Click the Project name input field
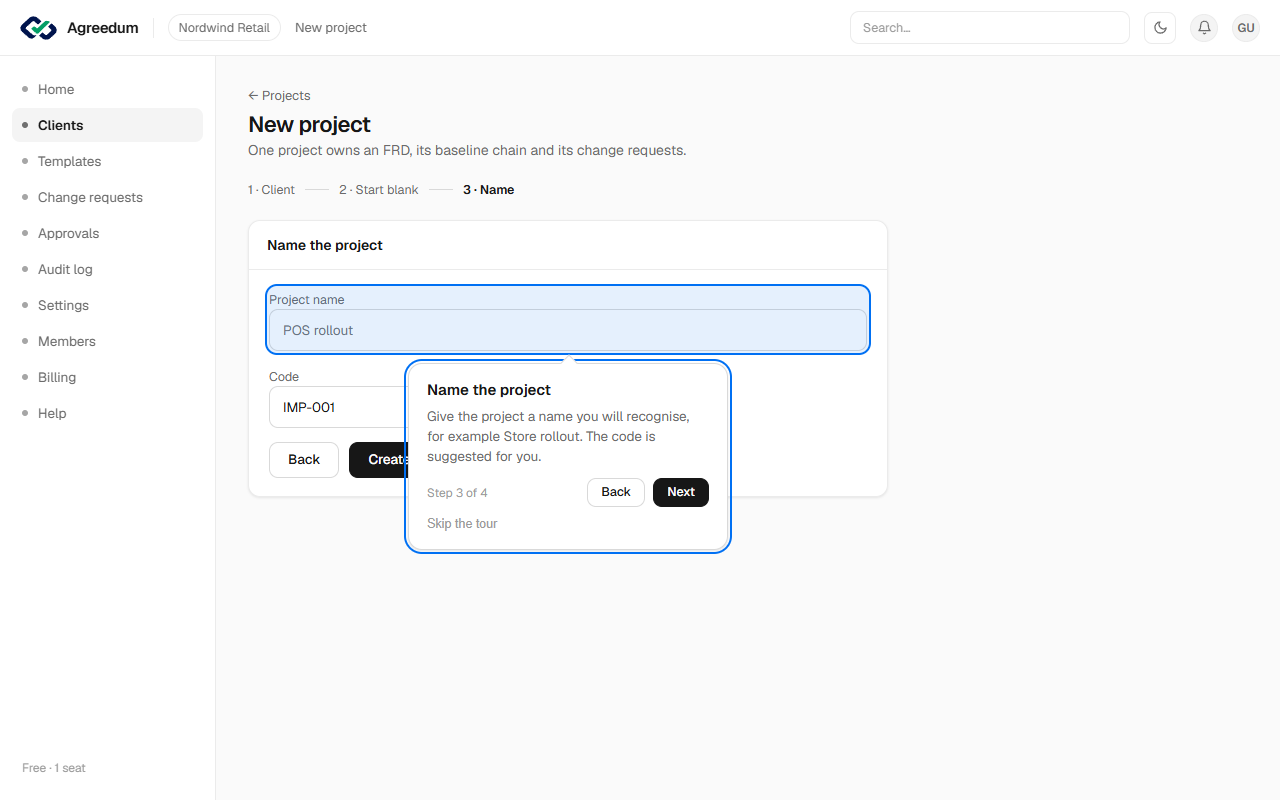 coord(568,330)
